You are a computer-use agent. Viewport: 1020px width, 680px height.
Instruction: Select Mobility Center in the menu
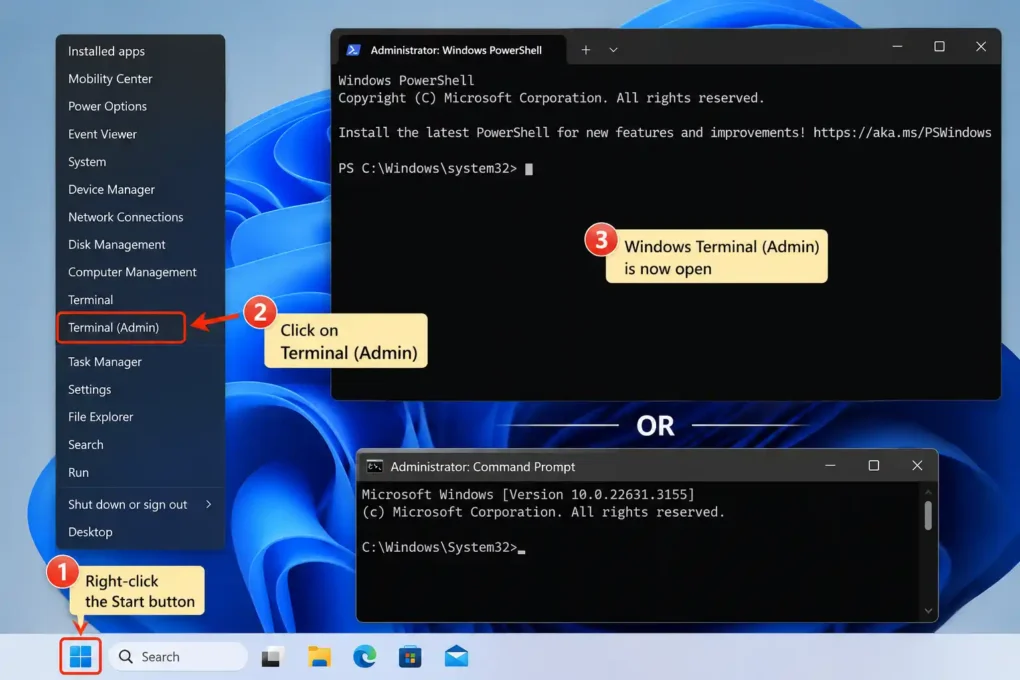(140, 79)
